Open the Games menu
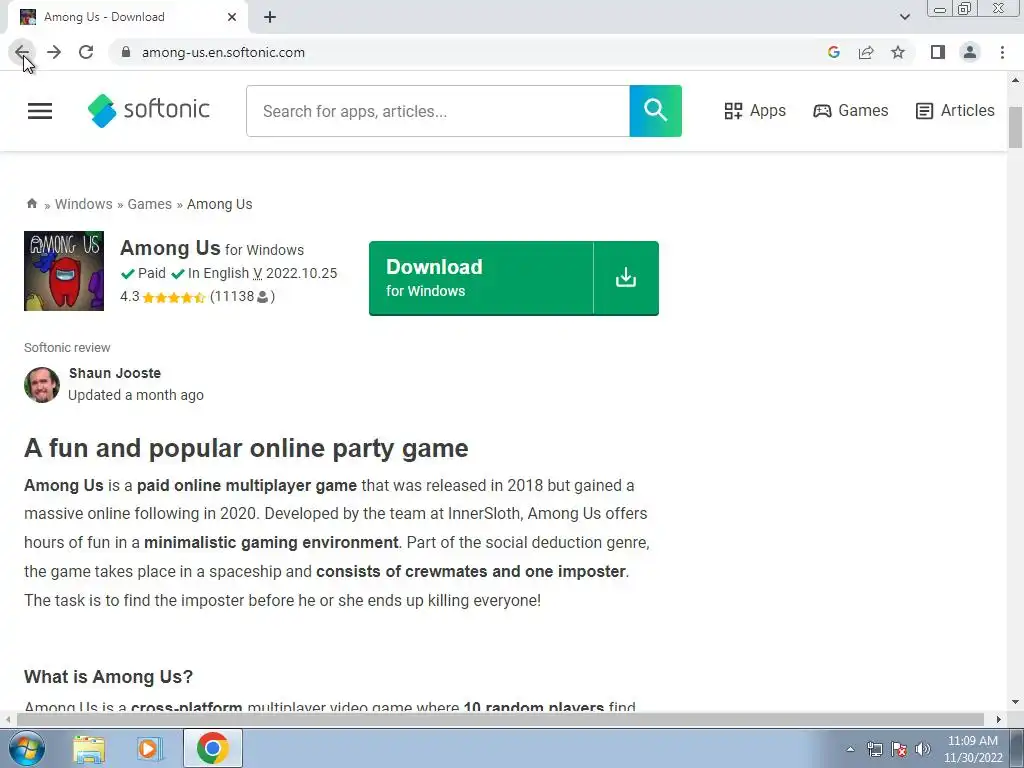Screen dimensions: 1024x768 coord(850,110)
